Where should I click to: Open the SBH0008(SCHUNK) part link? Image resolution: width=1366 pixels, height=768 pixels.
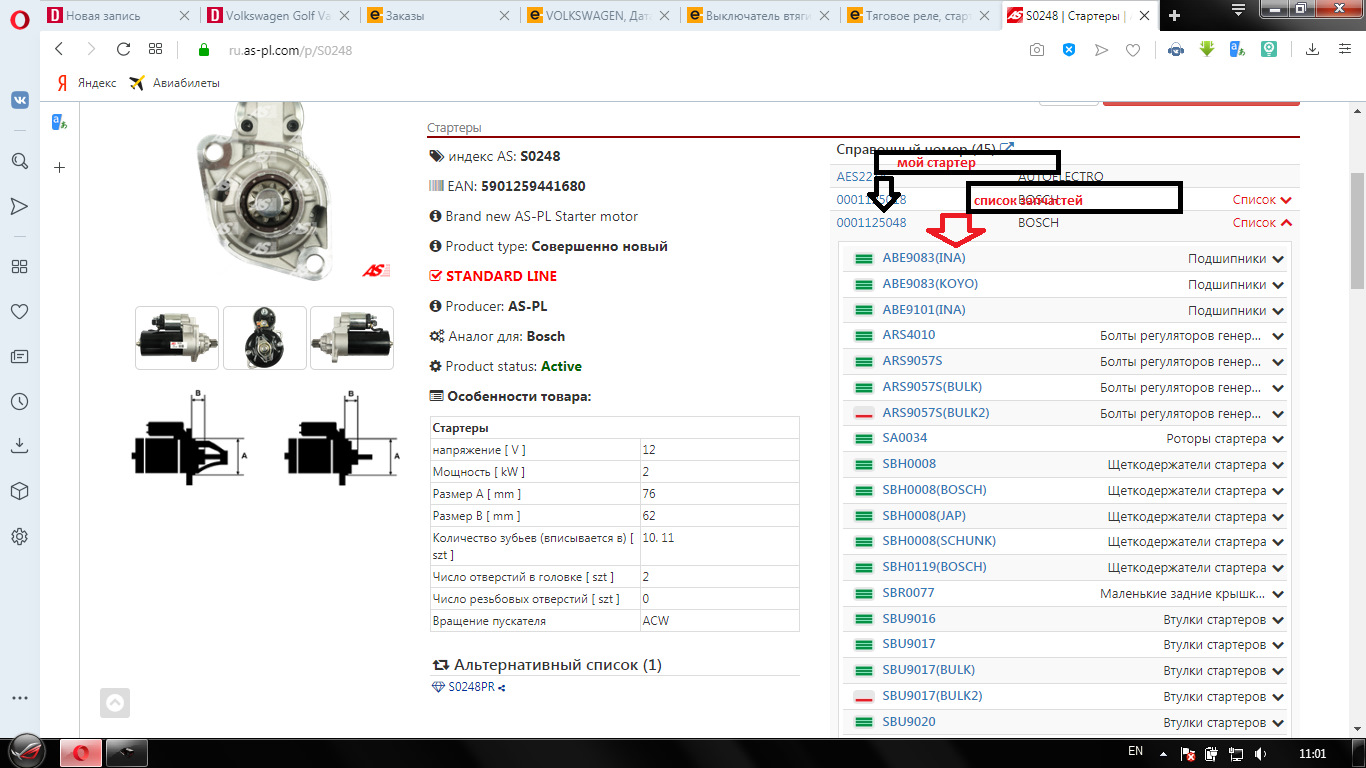pyautogui.click(x=939, y=541)
